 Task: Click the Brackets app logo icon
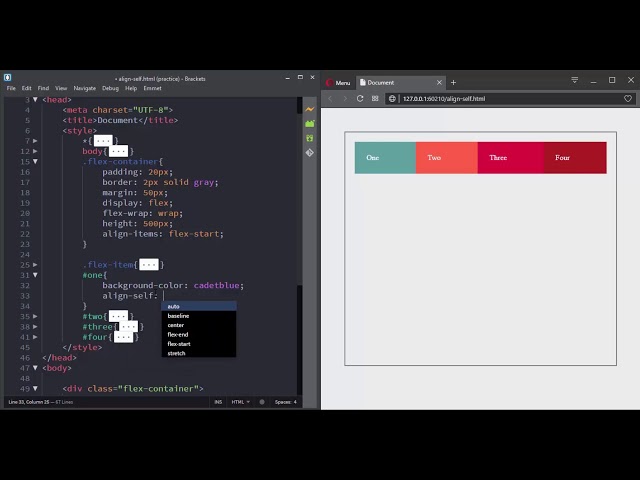click(x=7, y=77)
